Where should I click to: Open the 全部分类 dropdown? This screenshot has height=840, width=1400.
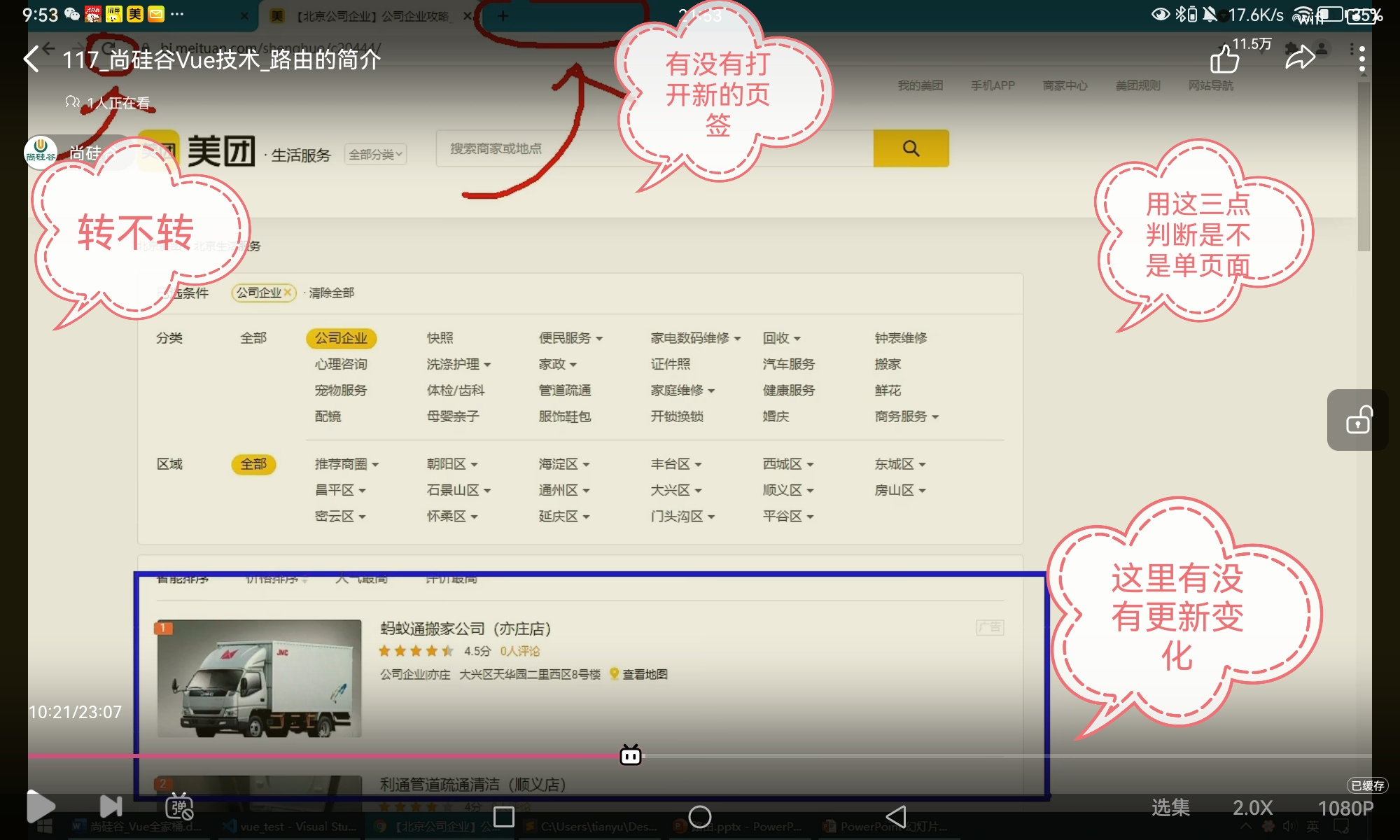[375, 155]
